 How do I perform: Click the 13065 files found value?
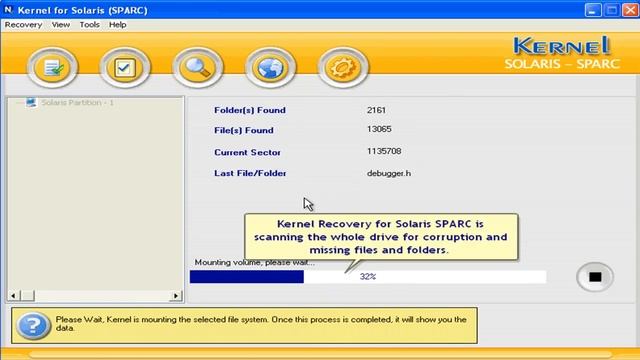tap(379, 129)
